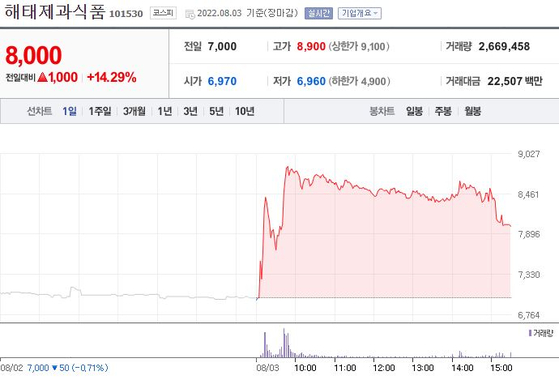Image resolution: width=559 pixels, height=384 pixels.
Task: Open the 기업개요 dropdown
Action: pos(359,14)
